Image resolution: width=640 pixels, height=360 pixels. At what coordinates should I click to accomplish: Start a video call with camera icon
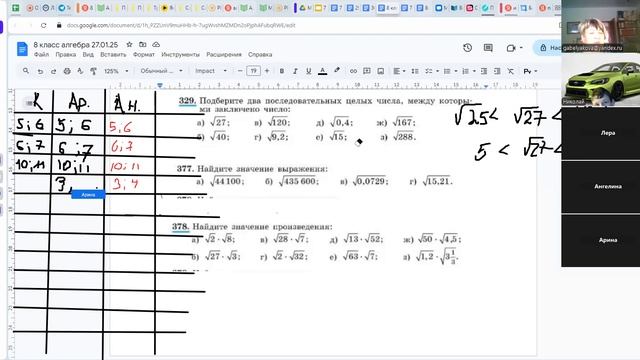[x=511, y=48]
